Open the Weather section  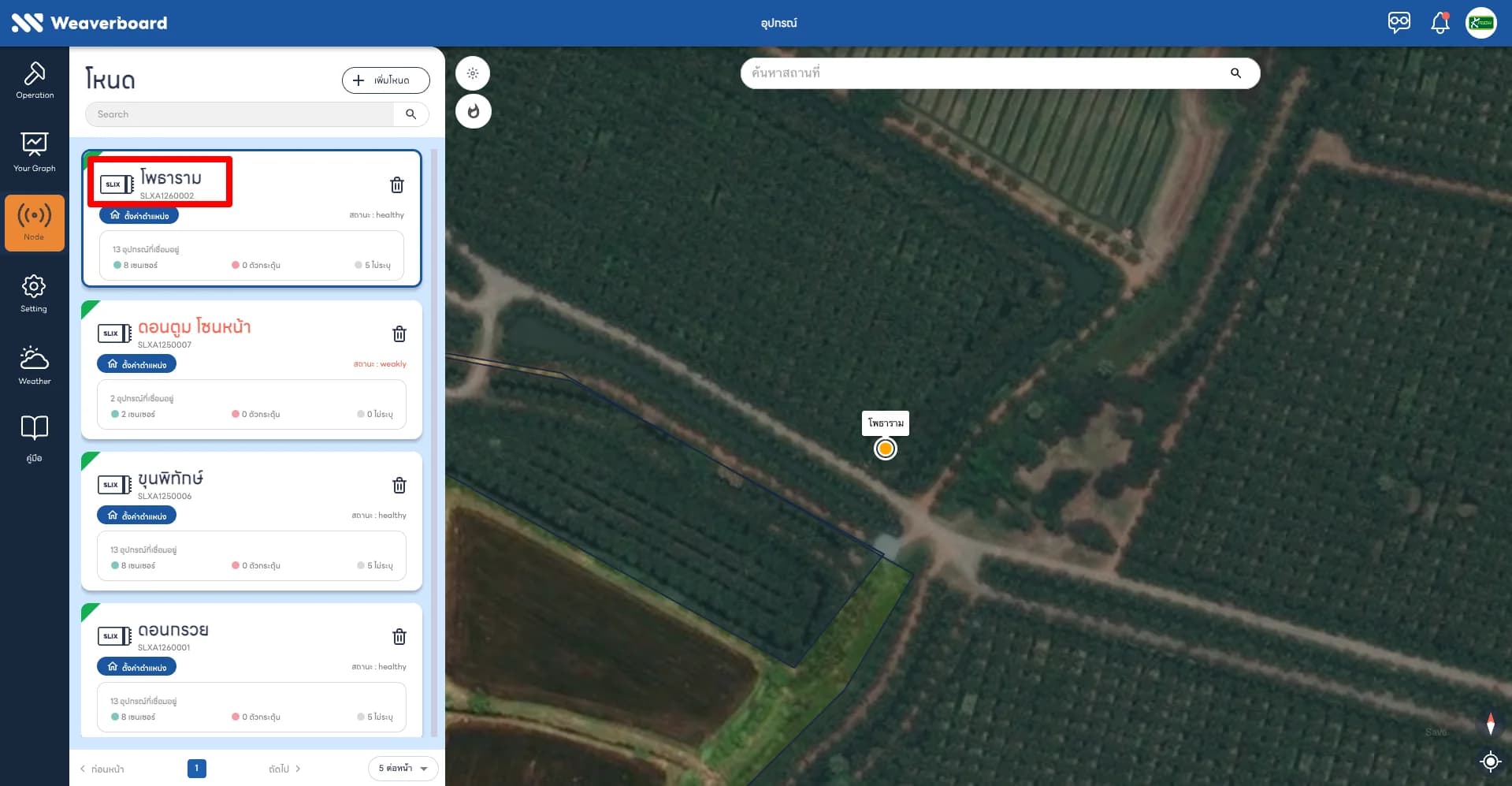[x=35, y=365]
